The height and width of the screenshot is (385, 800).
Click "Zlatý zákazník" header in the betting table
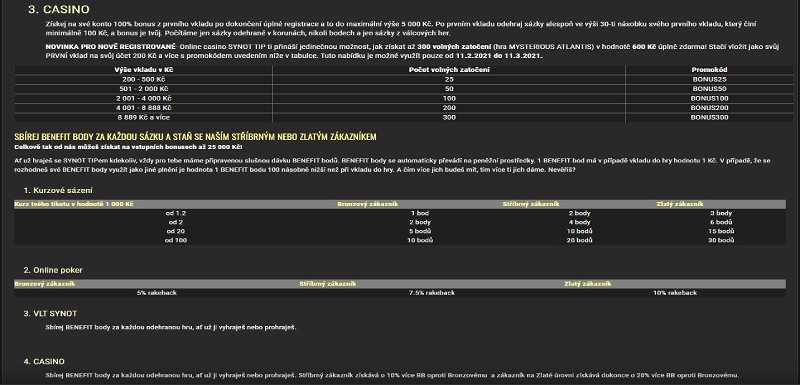680,204
